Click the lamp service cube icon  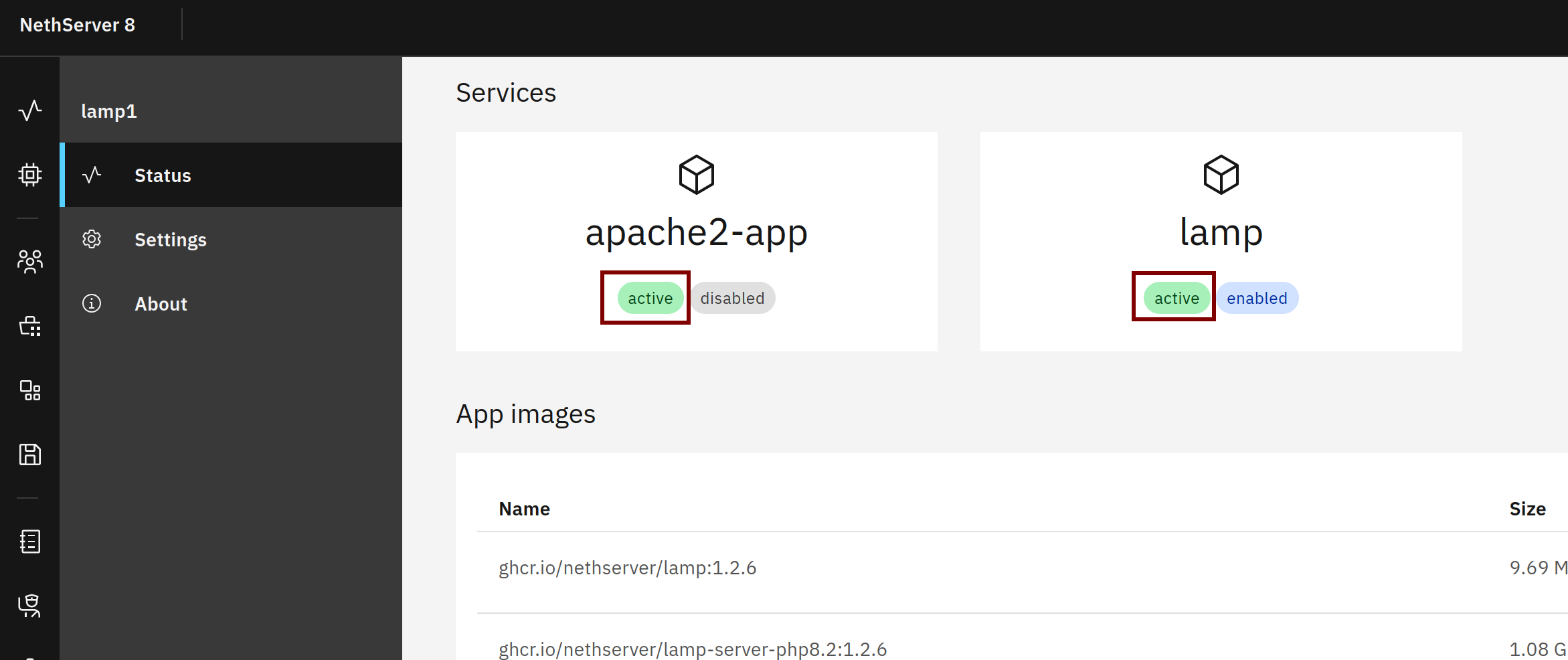1221,175
